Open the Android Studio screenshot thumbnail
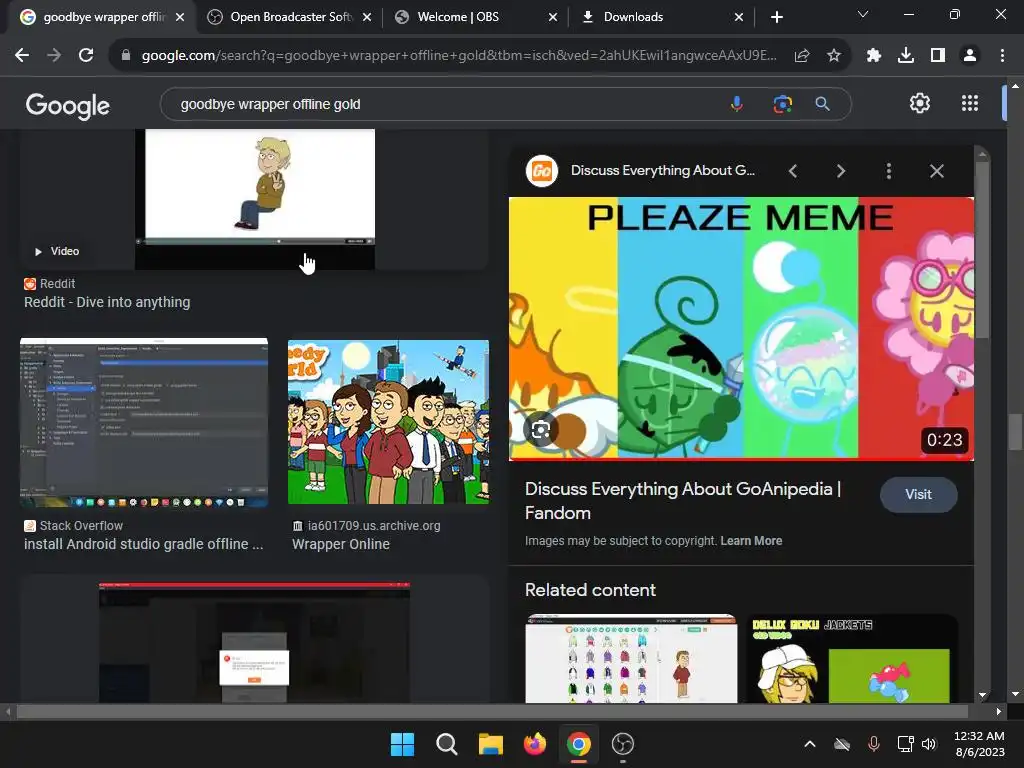 [144, 422]
